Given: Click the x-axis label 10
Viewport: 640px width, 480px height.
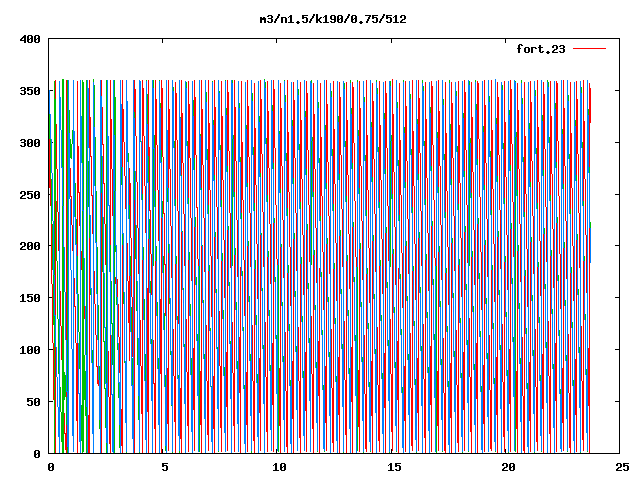Looking at the screenshot, I should click(x=280, y=467).
